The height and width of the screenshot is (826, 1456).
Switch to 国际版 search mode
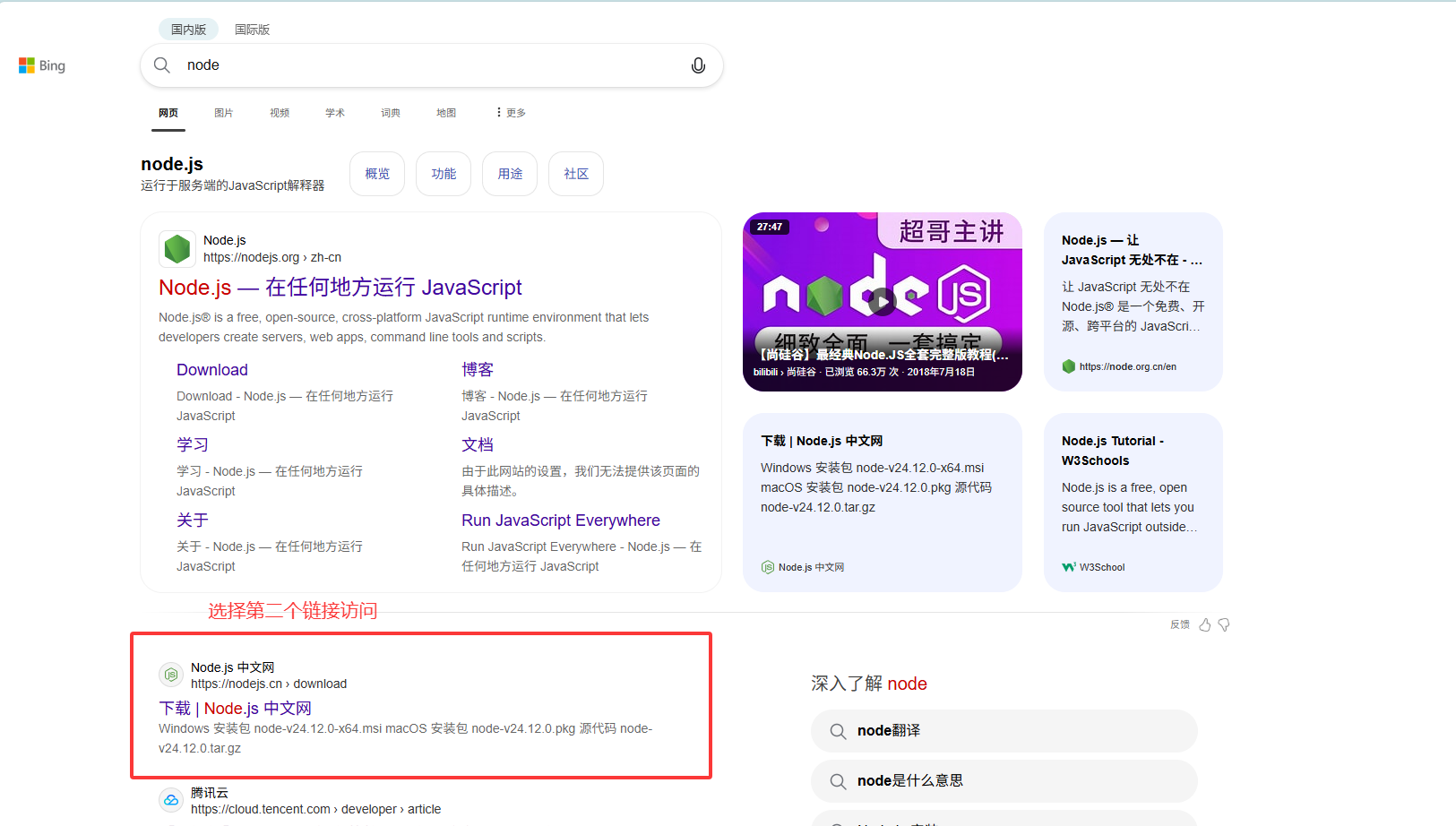[x=253, y=30]
